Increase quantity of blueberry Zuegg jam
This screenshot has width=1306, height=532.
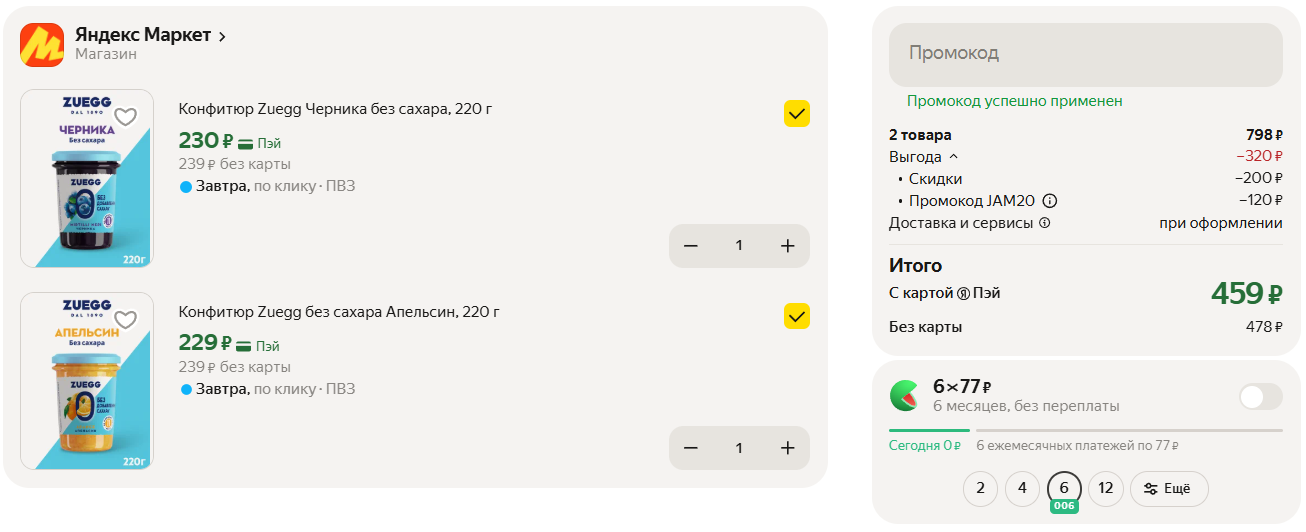[787, 246]
